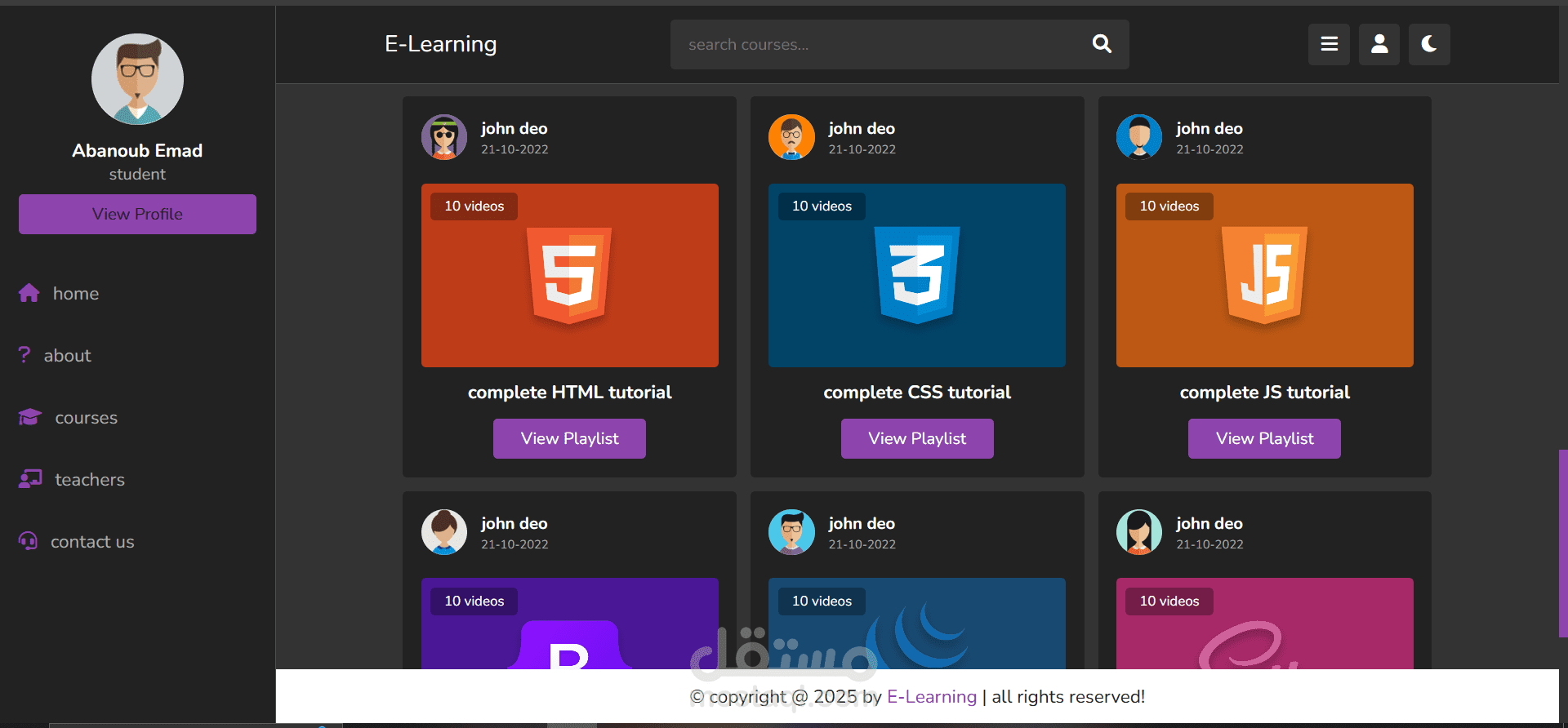Click the home house icon

click(29, 293)
